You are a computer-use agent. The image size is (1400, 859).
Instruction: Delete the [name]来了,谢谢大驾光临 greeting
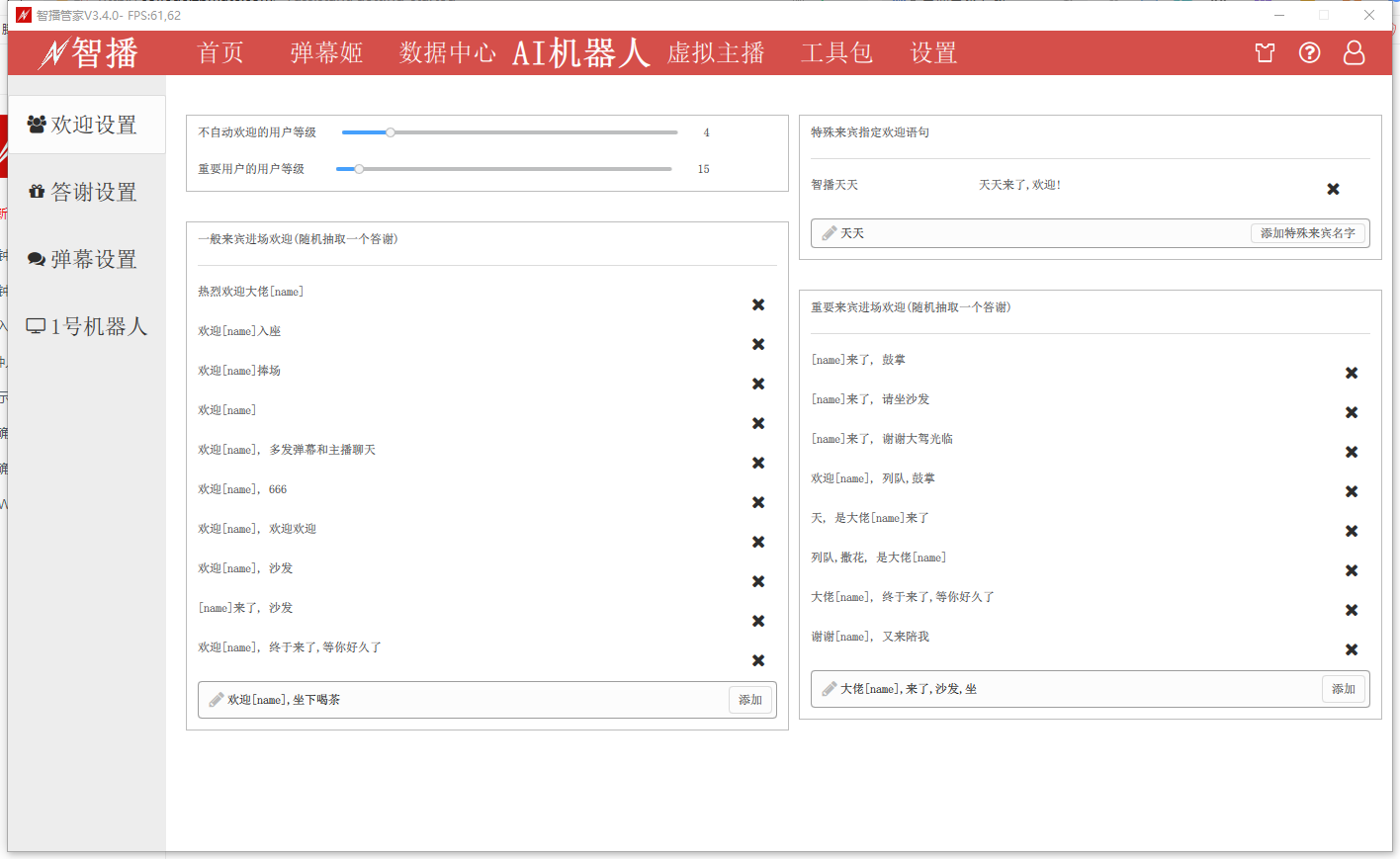point(1352,452)
